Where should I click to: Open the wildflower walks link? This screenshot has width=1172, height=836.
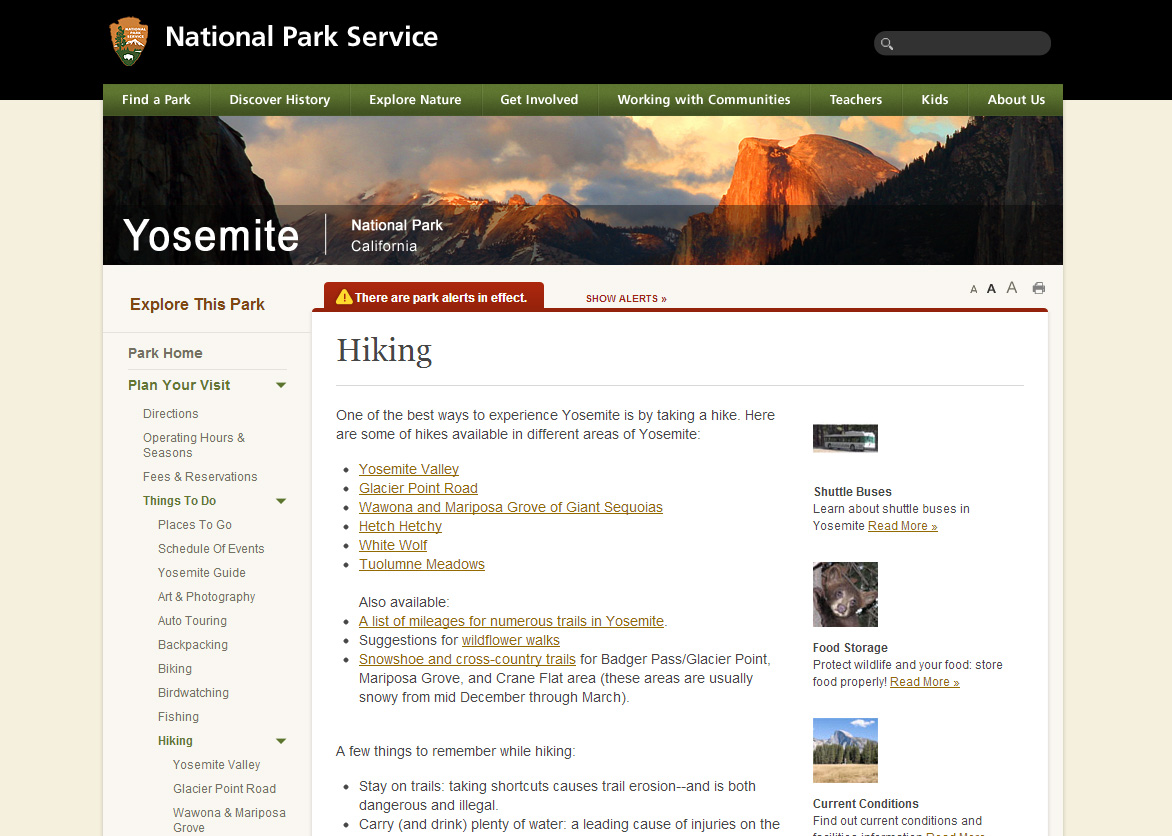pos(510,640)
